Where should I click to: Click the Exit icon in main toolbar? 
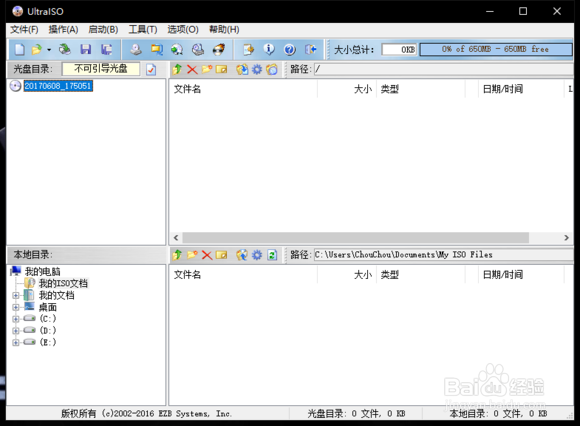click(x=310, y=49)
